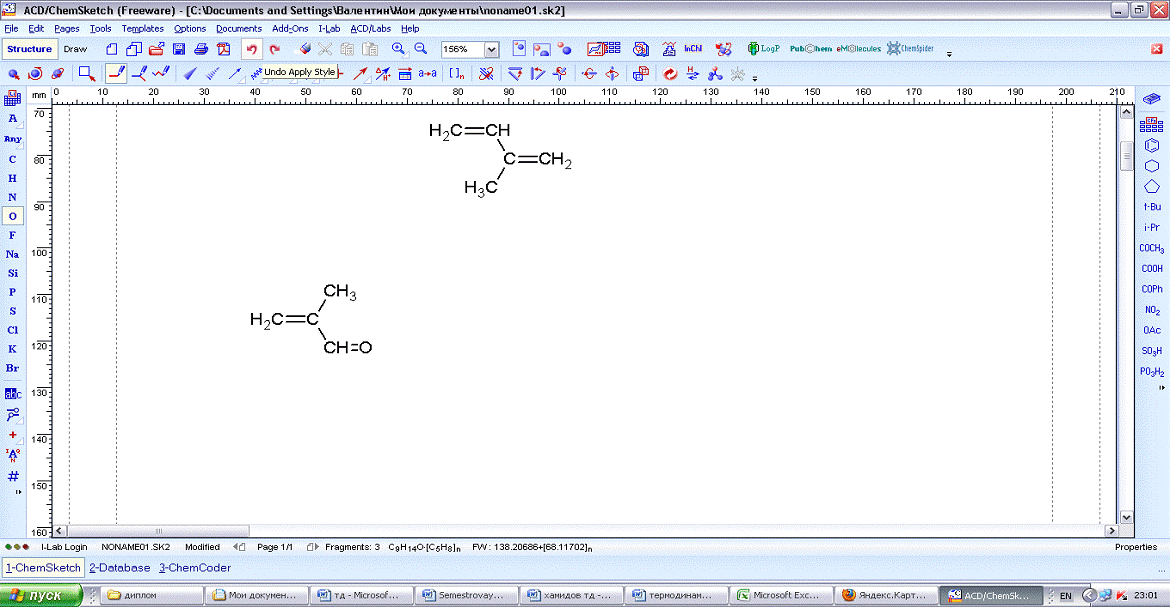Select the Draw Chains tool
This screenshot has height=607, width=1170.
click(161, 73)
